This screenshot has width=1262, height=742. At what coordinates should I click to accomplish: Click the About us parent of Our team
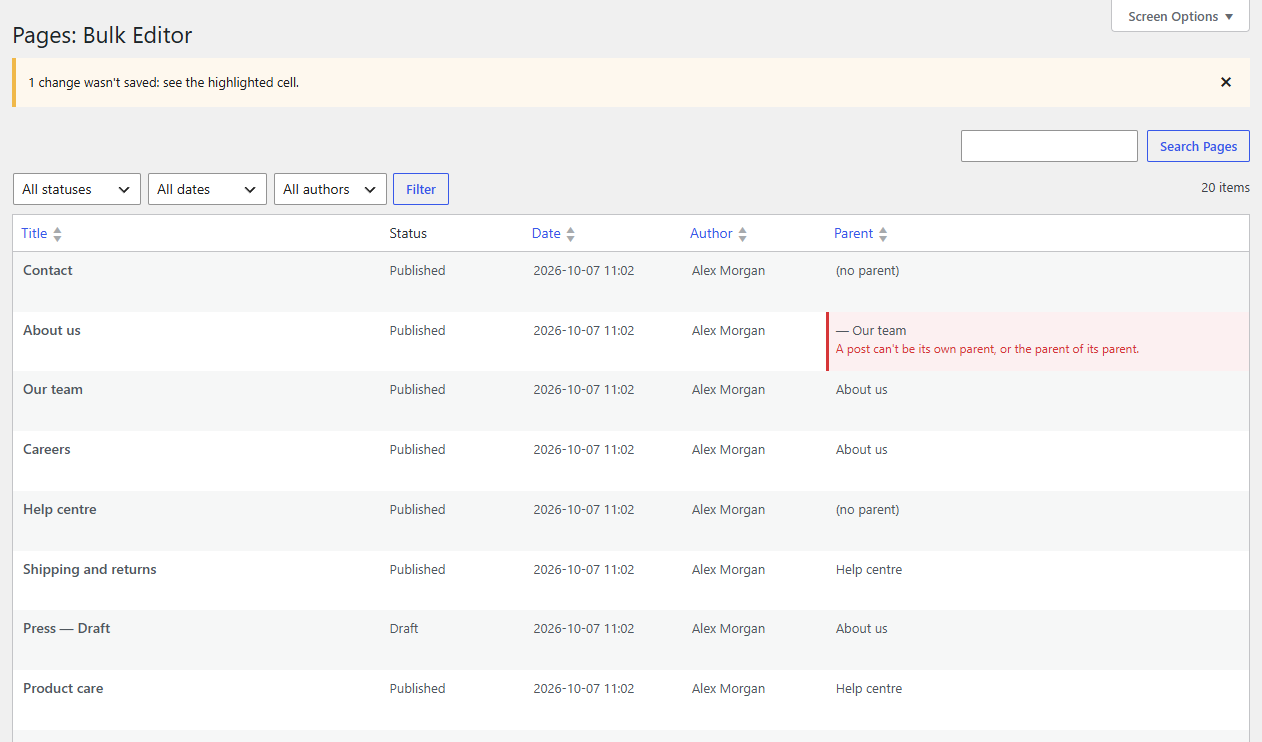862,389
